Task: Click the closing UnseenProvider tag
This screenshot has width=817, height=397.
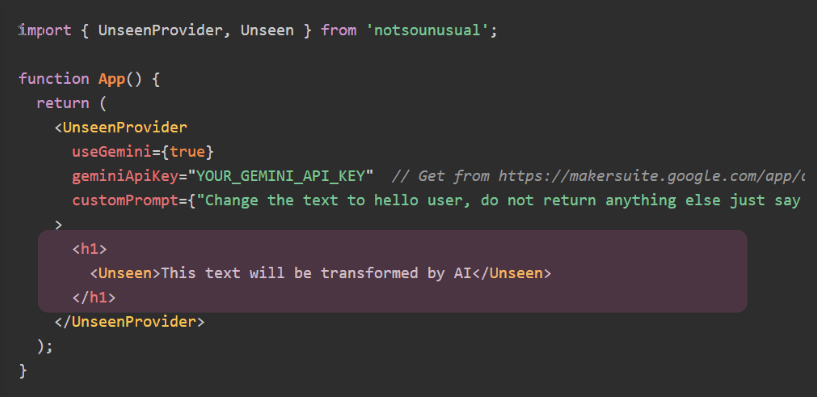Action: point(130,322)
